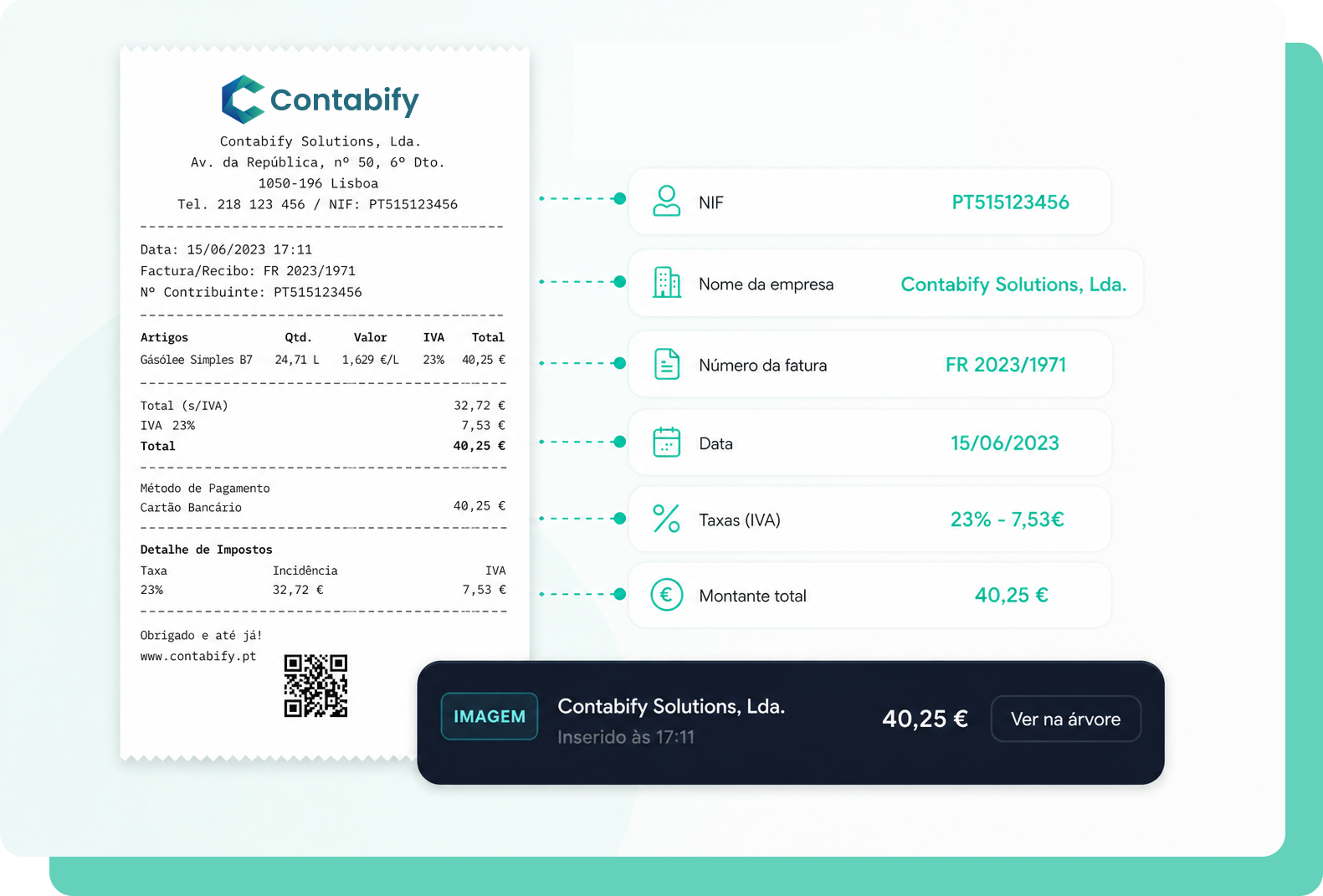
Task: Select the euro icon beside Montante total
Action: [666, 595]
